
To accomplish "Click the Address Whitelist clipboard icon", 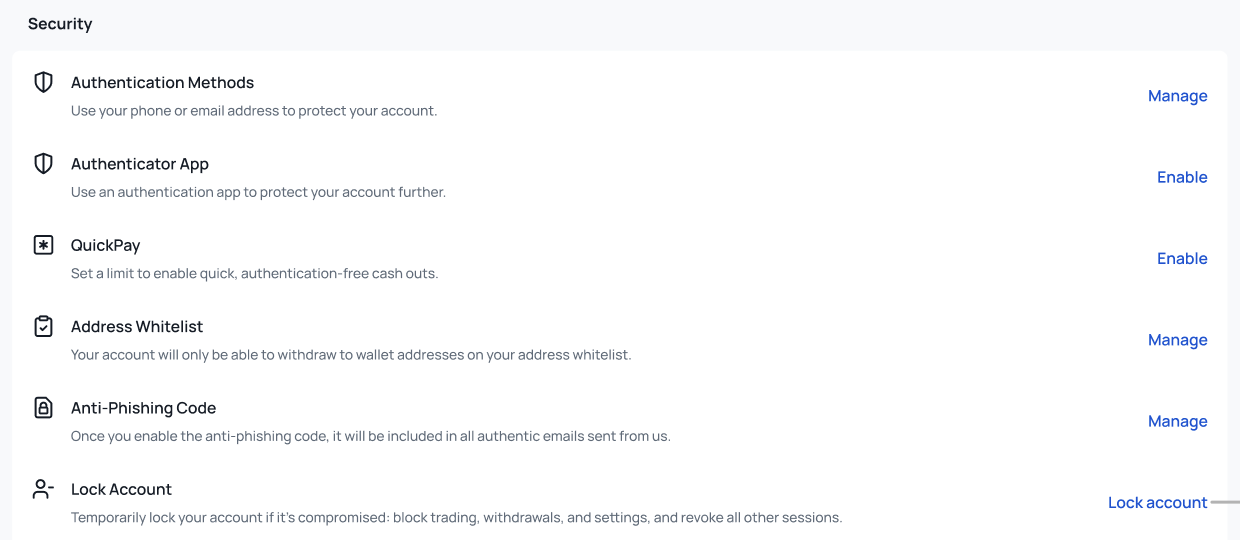I will point(43,326).
